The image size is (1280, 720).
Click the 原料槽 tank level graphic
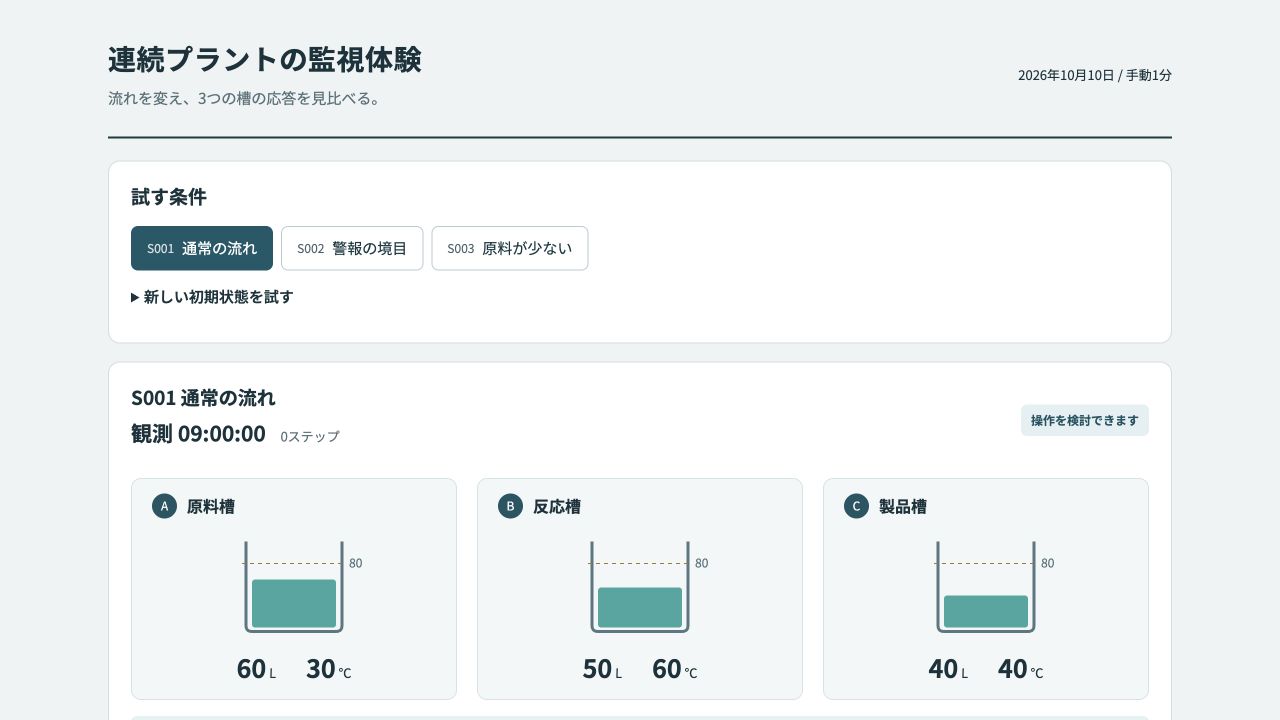pyautogui.click(x=294, y=587)
